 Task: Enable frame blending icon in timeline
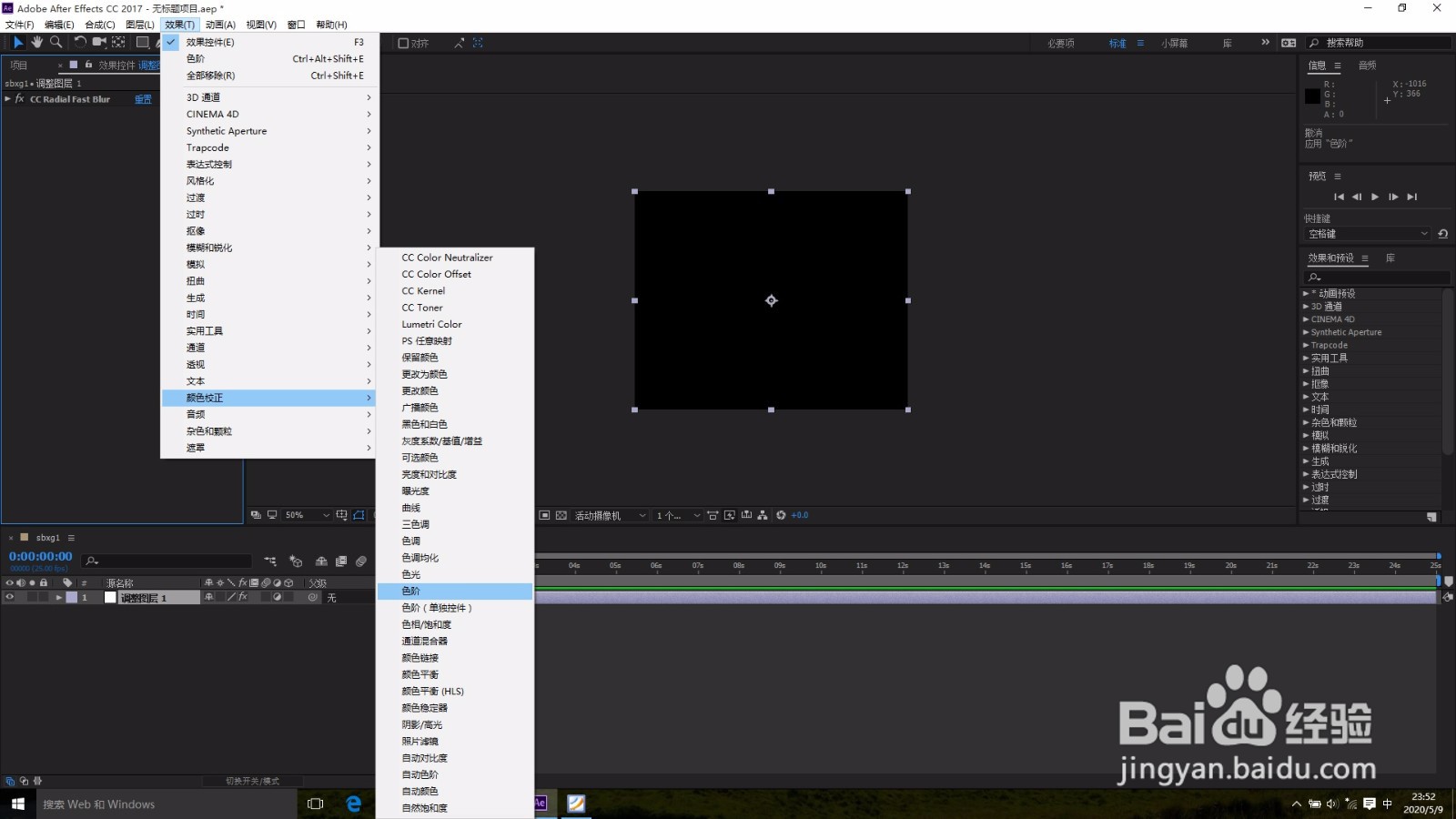(341, 561)
